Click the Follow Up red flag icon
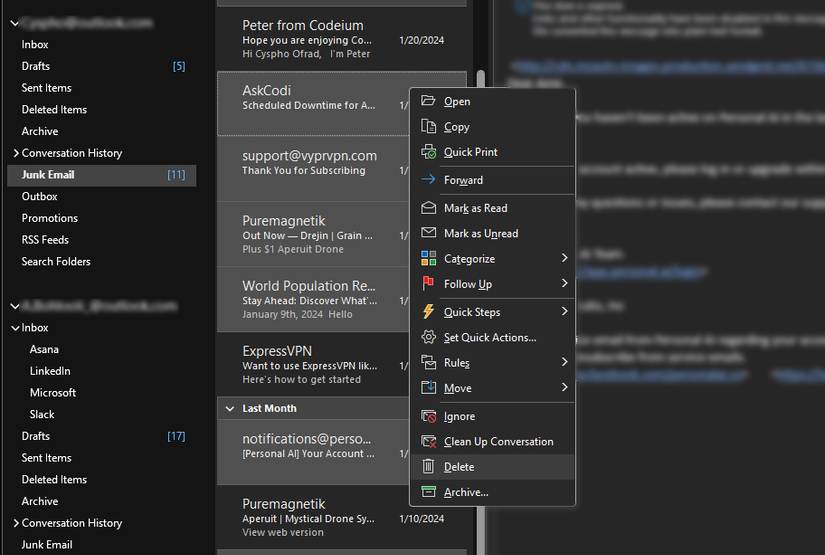The image size is (825, 555). click(x=428, y=284)
